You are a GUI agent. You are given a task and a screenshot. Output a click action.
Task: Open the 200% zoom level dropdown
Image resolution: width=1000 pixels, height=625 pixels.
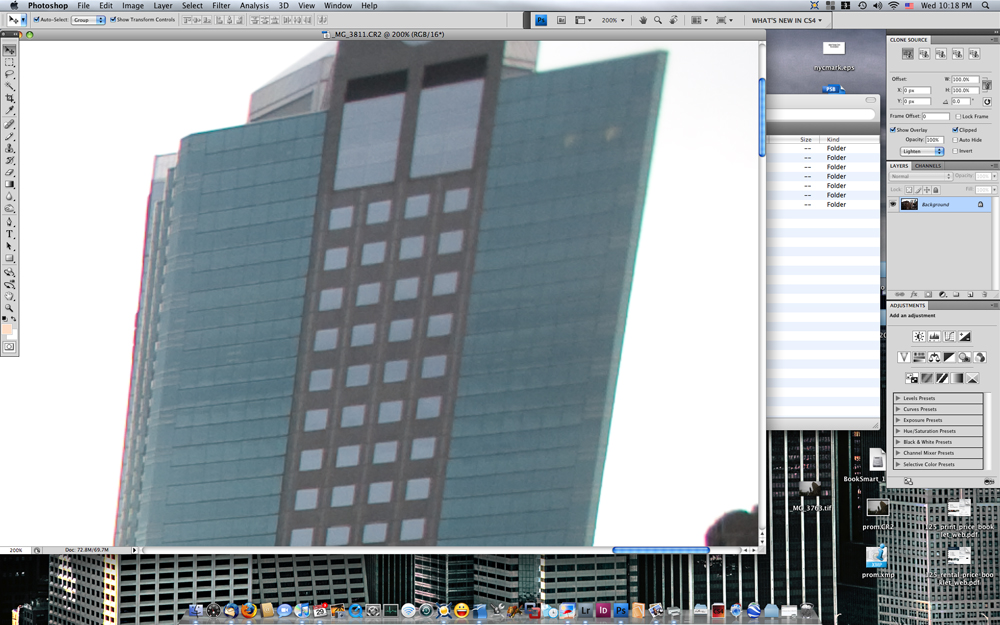[614, 20]
